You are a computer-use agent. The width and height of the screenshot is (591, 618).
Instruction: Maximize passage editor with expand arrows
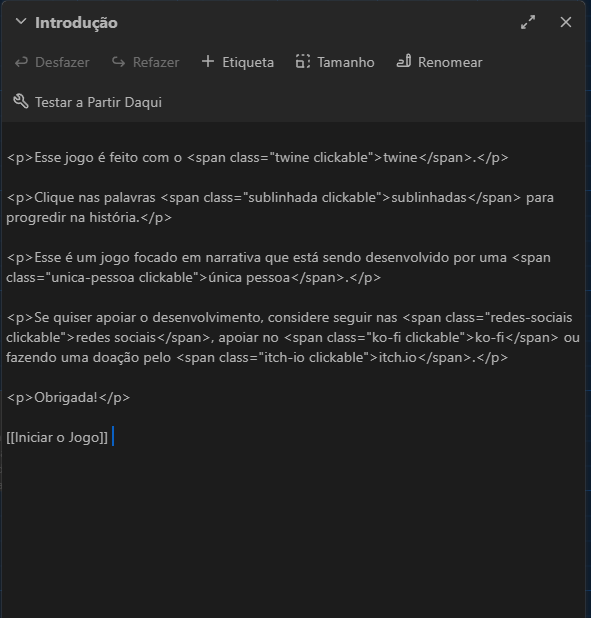tap(528, 22)
